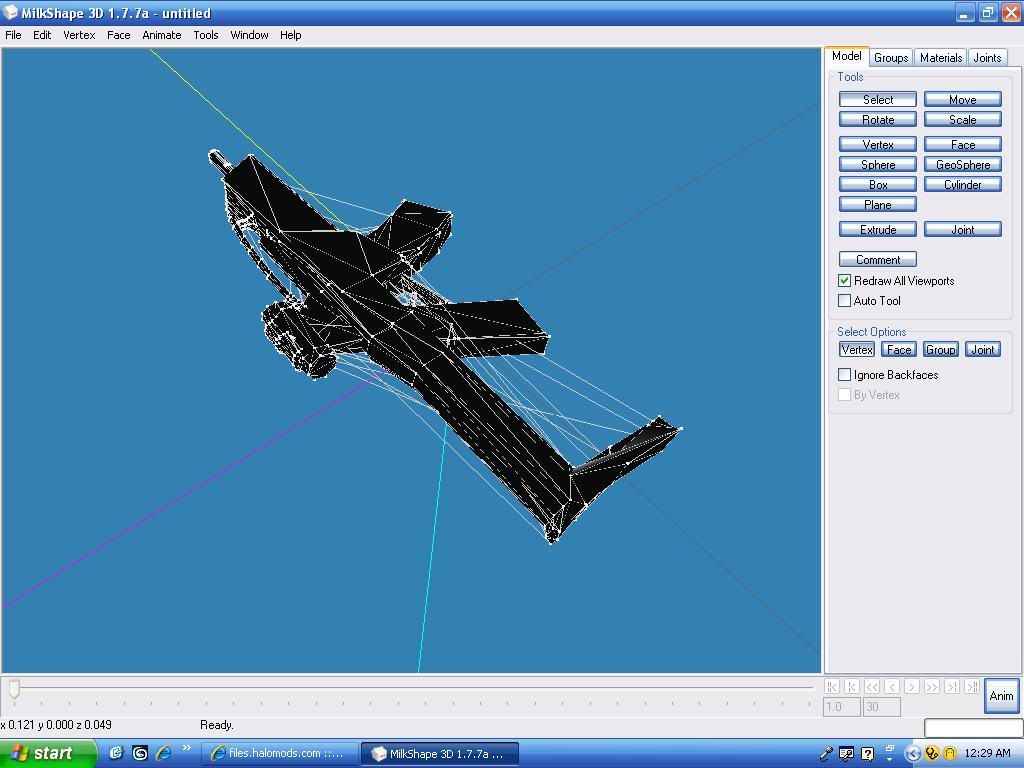The height and width of the screenshot is (768, 1024).
Task: Activate the Move tool button
Action: tap(963, 99)
